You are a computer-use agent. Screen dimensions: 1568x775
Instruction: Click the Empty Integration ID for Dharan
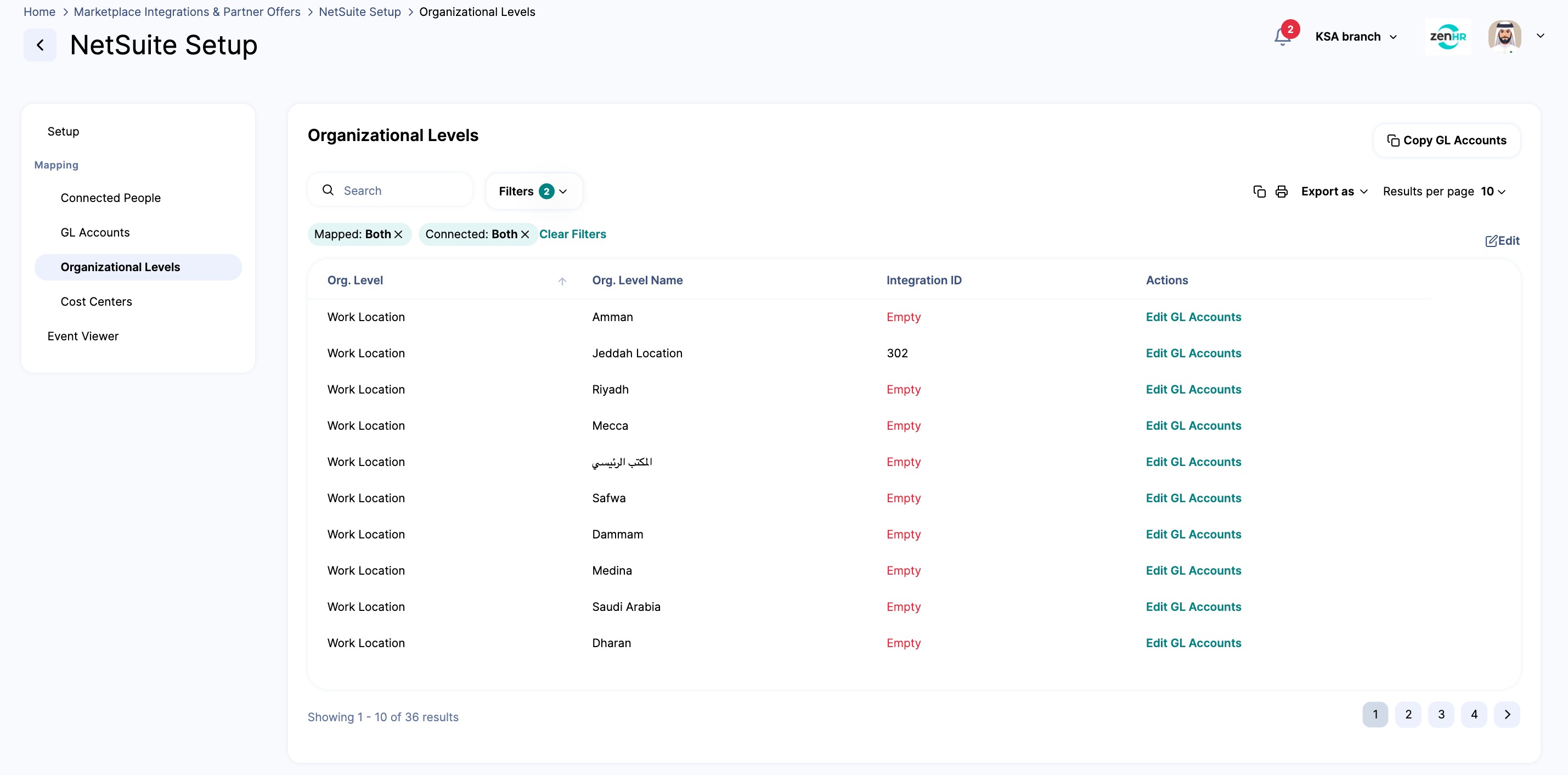[903, 643]
